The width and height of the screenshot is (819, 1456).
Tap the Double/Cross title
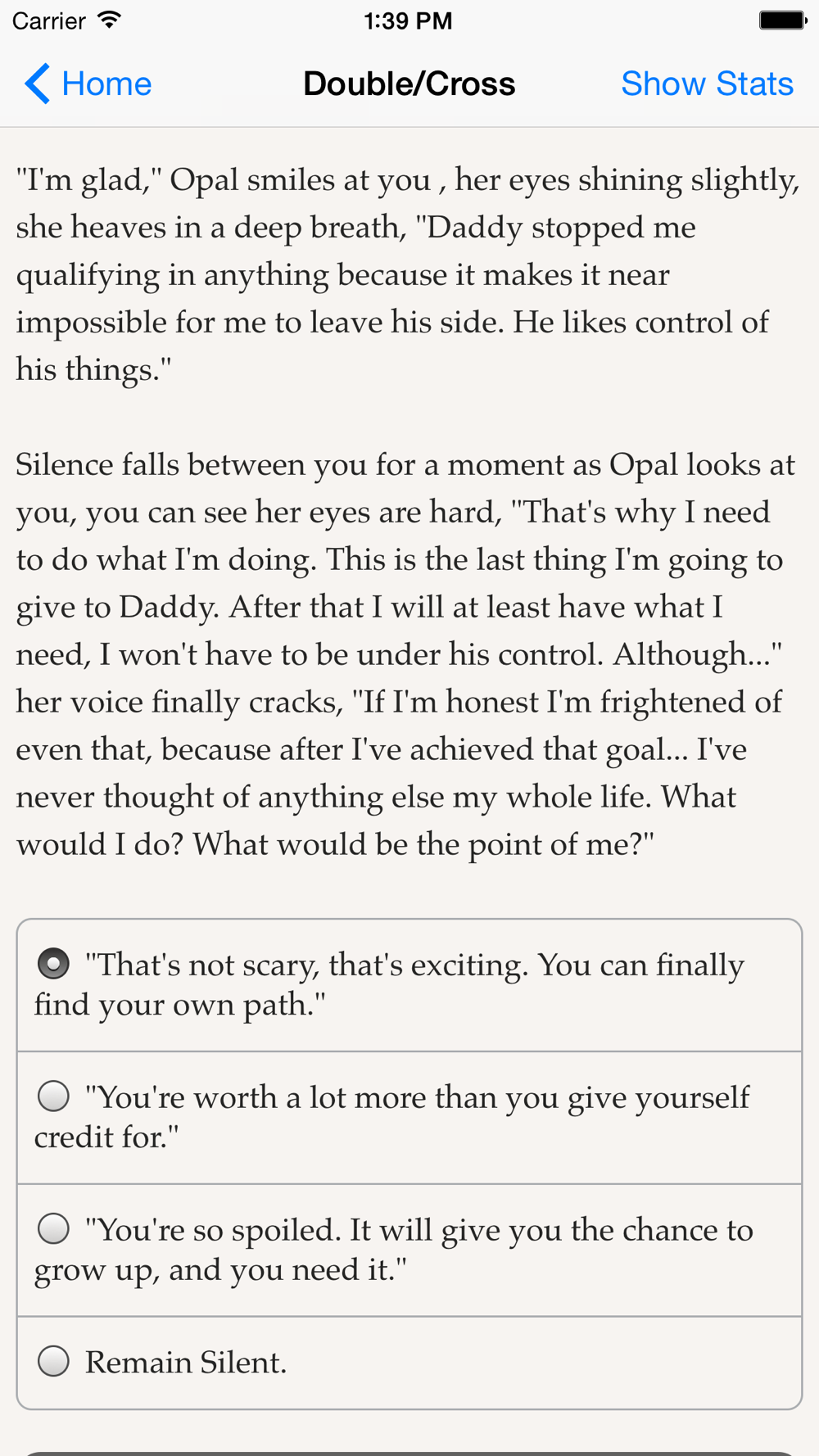pos(409,84)
